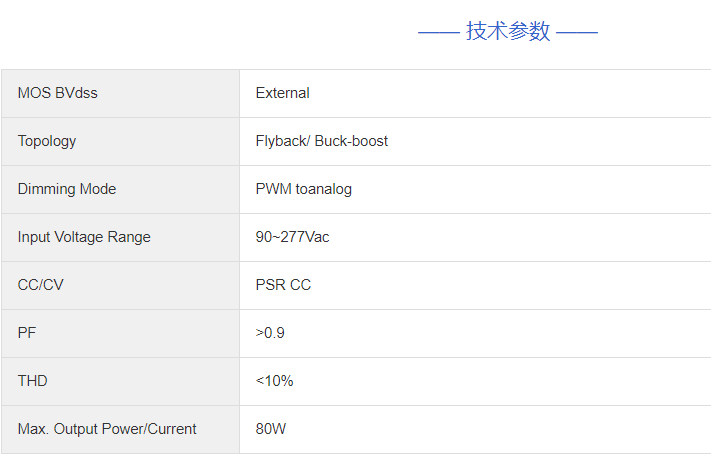
Task: Select the Input Voltage Range label
Action: click(84, 237)
